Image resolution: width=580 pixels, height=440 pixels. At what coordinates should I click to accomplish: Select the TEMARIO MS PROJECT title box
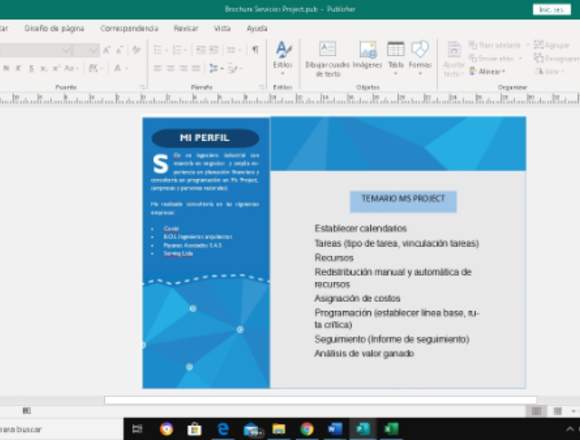point(403,202)
